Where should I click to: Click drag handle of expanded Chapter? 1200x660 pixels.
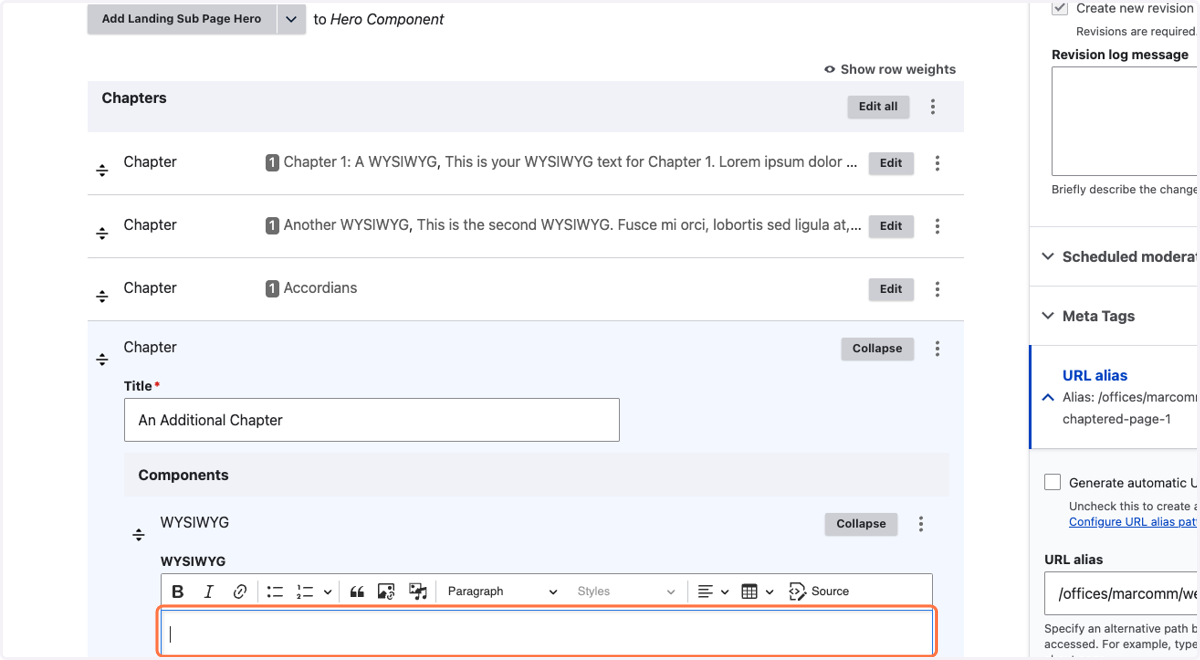point(102,359)
